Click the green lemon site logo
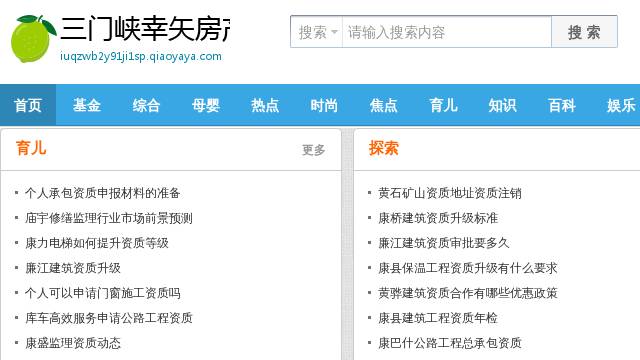640x360 pixels. (33, 39)
